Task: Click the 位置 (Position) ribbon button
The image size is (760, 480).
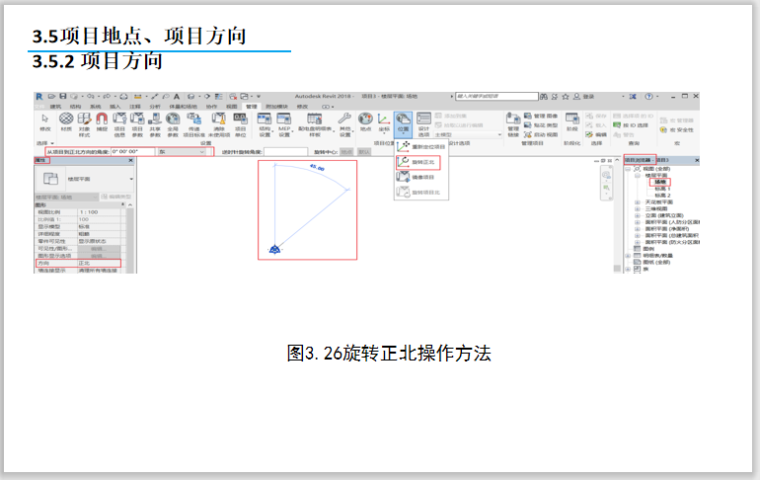Action: (403, 121)
